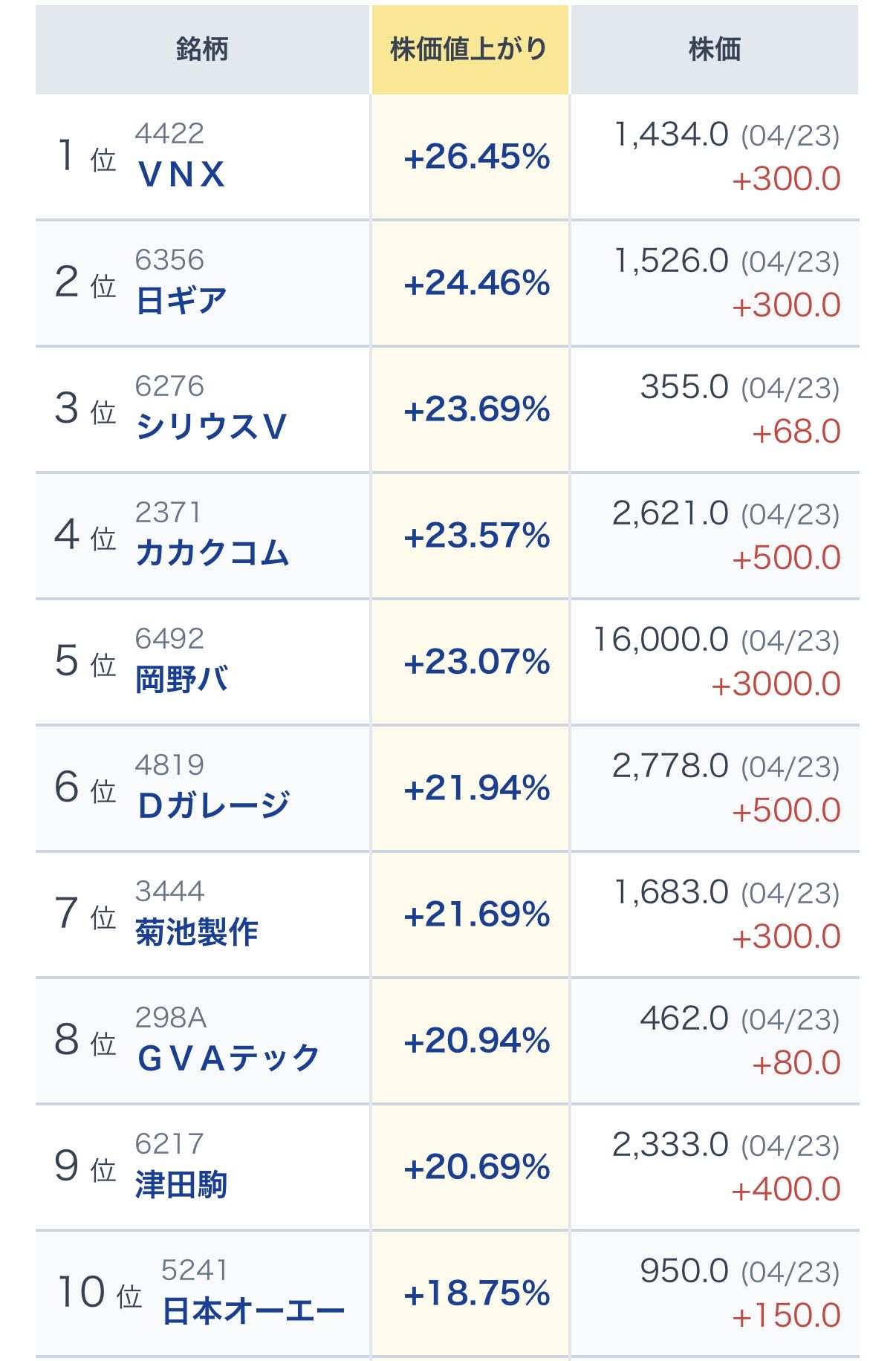Open the GVAテック stock page
The height and width of the screenshot is (1361, 896).
229,1059
